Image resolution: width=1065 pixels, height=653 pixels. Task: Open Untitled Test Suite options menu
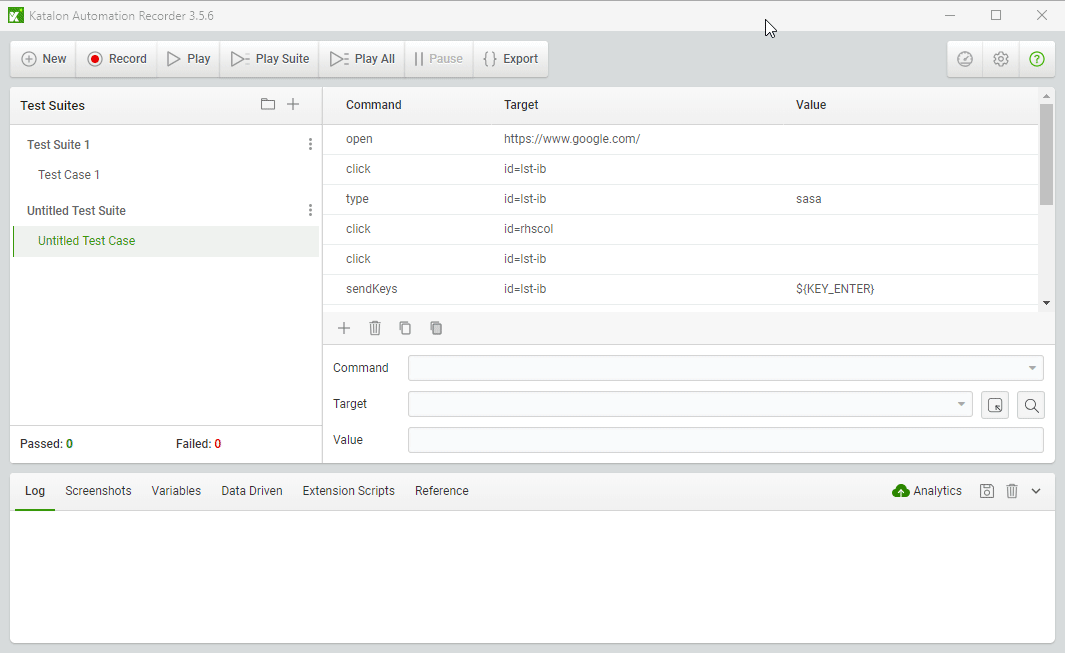point(310,210)
